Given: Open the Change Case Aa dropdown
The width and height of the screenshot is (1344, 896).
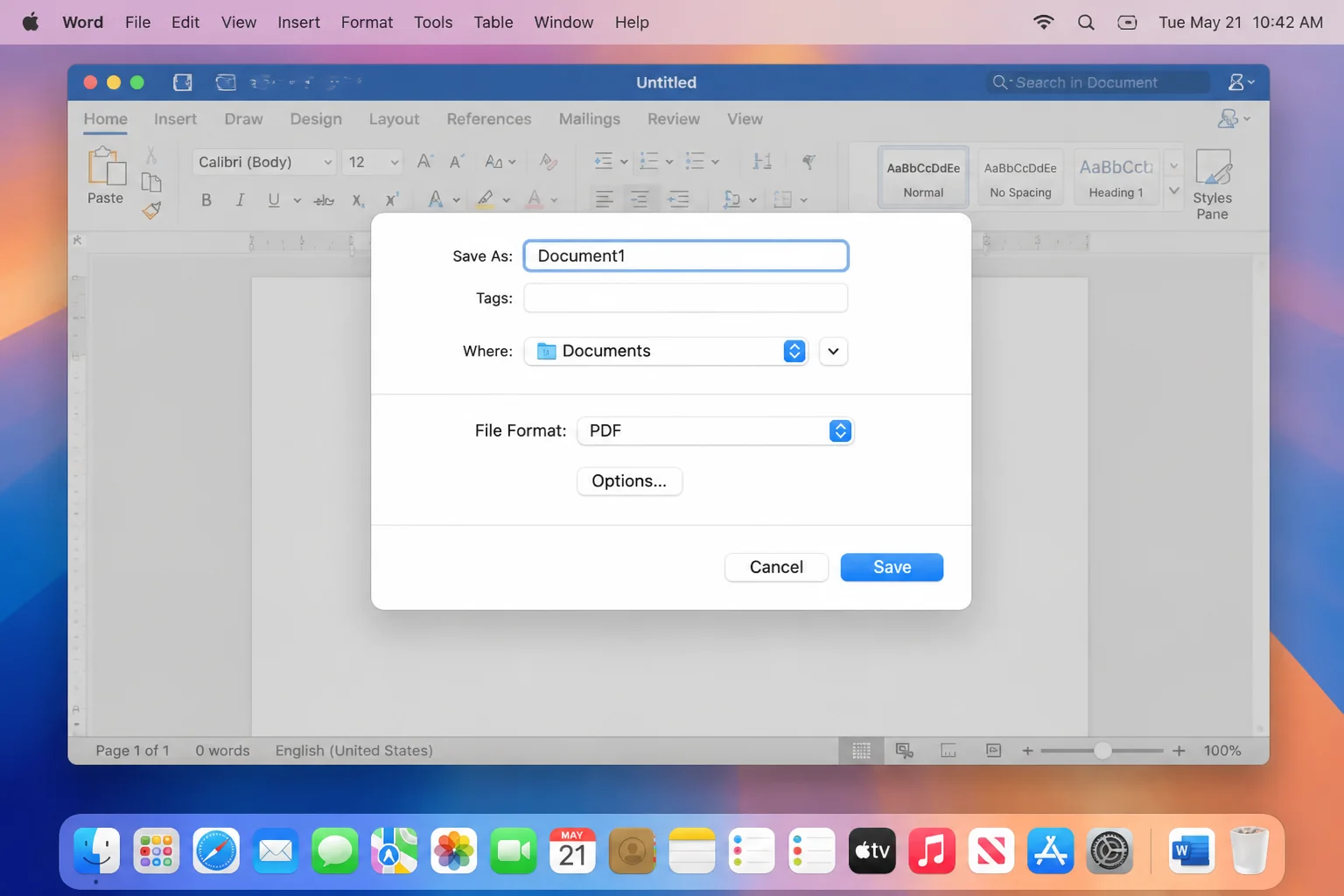Looking at the screenshot, I should (x=500, y=162).
